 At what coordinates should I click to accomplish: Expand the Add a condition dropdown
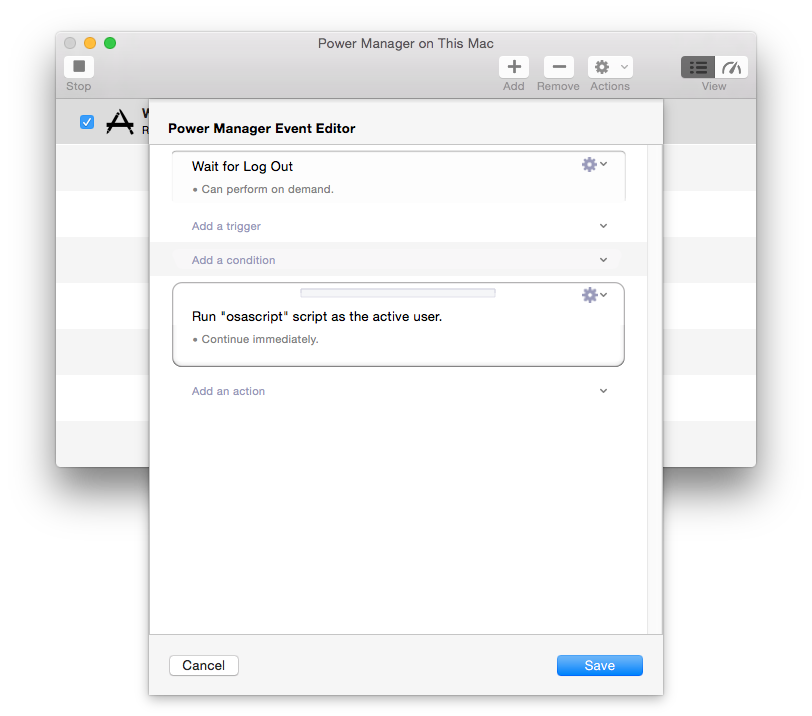click(603, 260)
